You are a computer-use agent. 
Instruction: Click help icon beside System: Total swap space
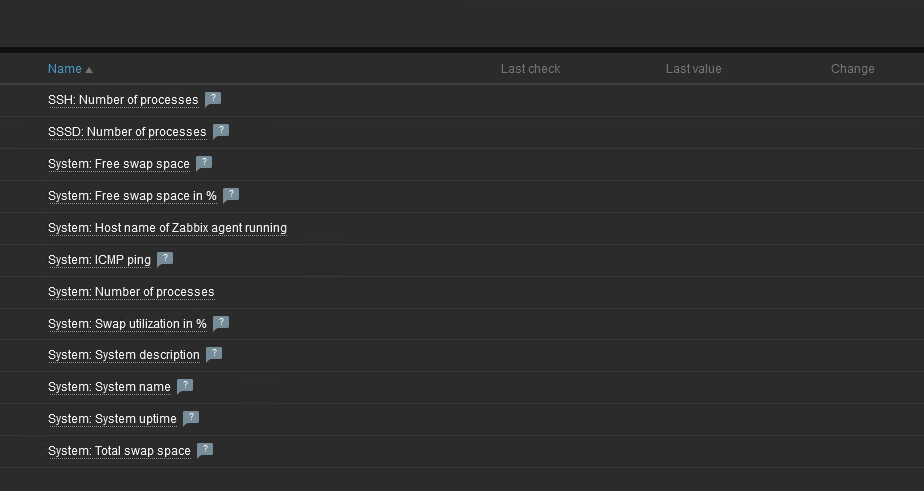tap(205, 450)
